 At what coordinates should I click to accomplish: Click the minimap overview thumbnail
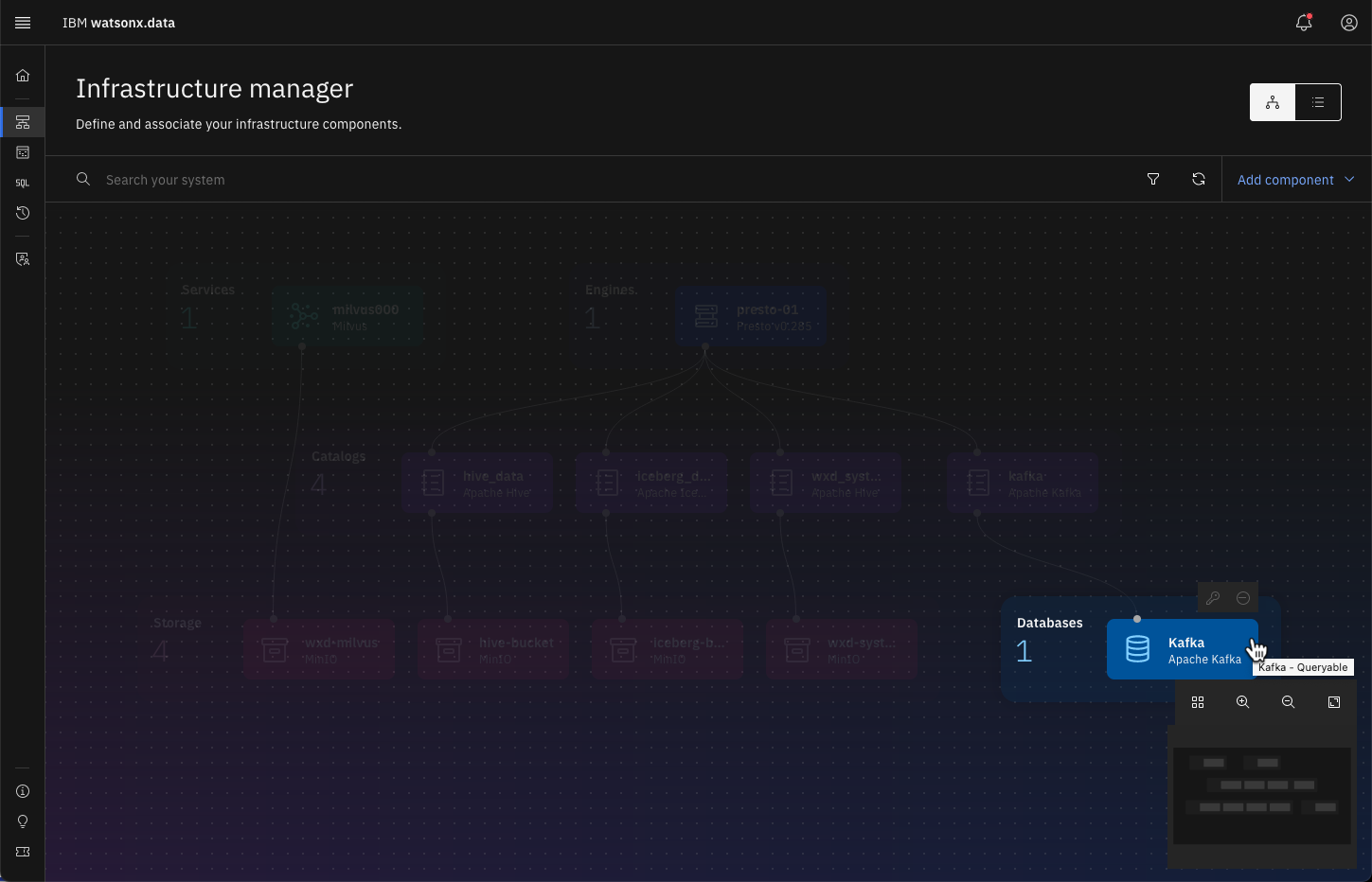click(1262, 796)
